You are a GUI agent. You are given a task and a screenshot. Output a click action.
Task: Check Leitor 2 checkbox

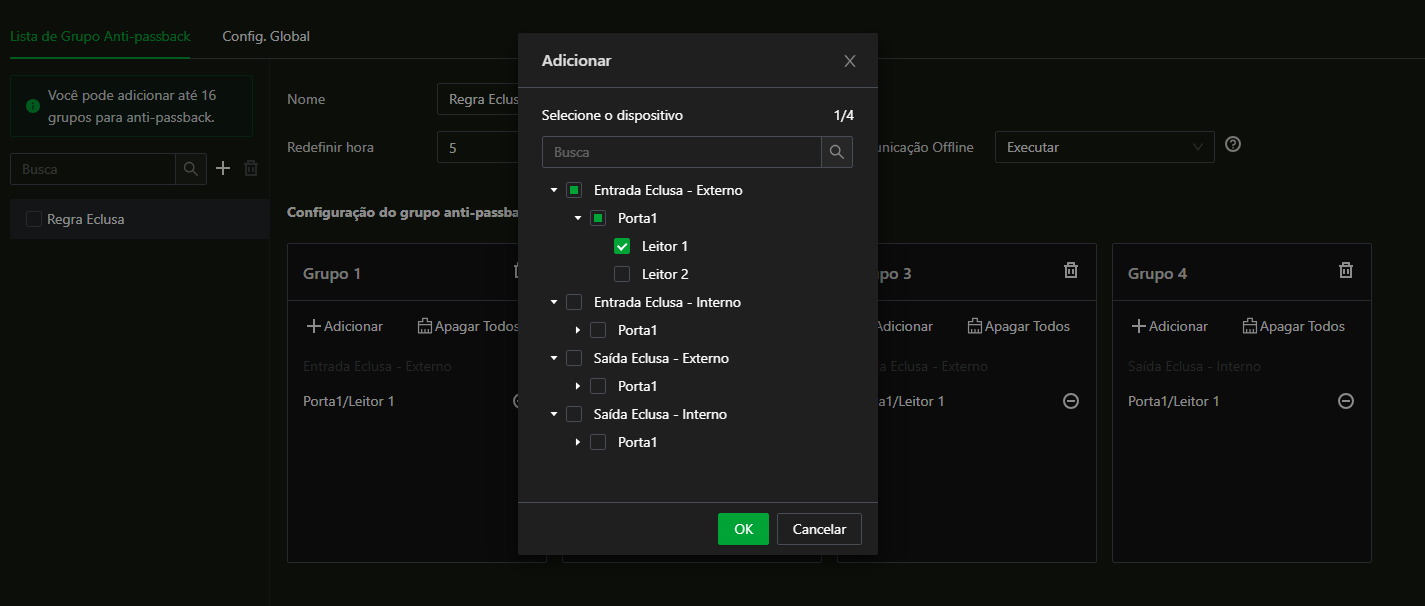(622, 274)
